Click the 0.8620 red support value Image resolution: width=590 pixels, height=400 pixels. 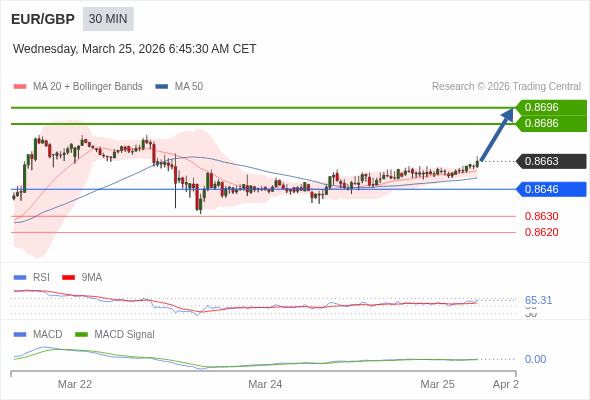pos(541,232)
